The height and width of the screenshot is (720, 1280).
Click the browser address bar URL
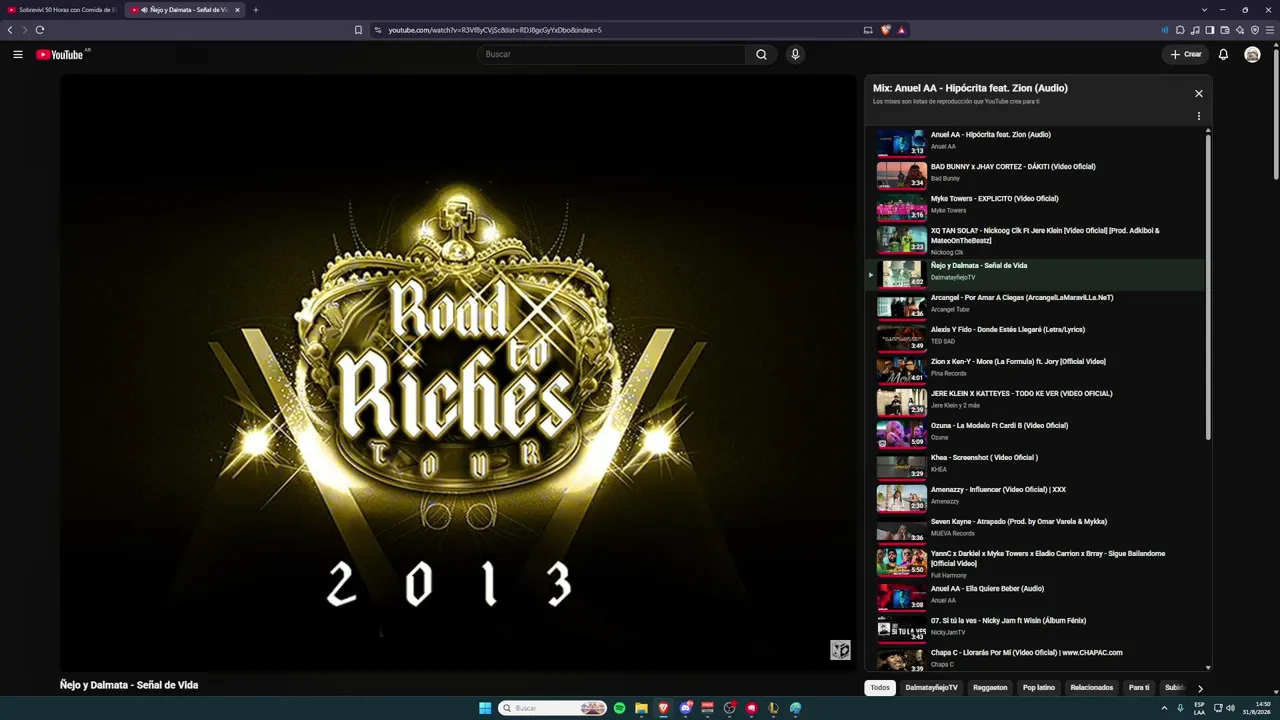click(495, 30)
